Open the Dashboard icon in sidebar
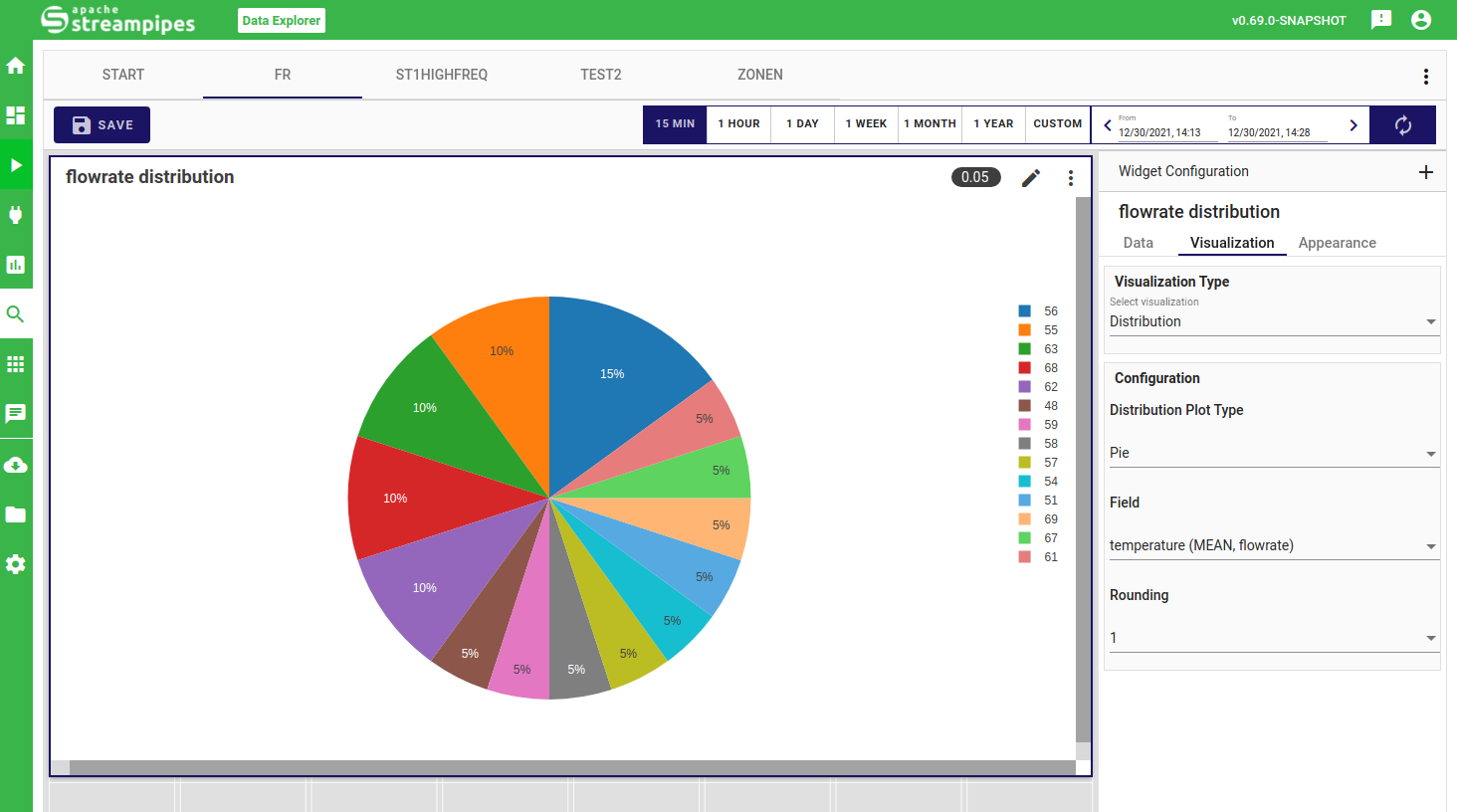The width and height of the screenshot is (1457, 812). (x=16, y=115)
